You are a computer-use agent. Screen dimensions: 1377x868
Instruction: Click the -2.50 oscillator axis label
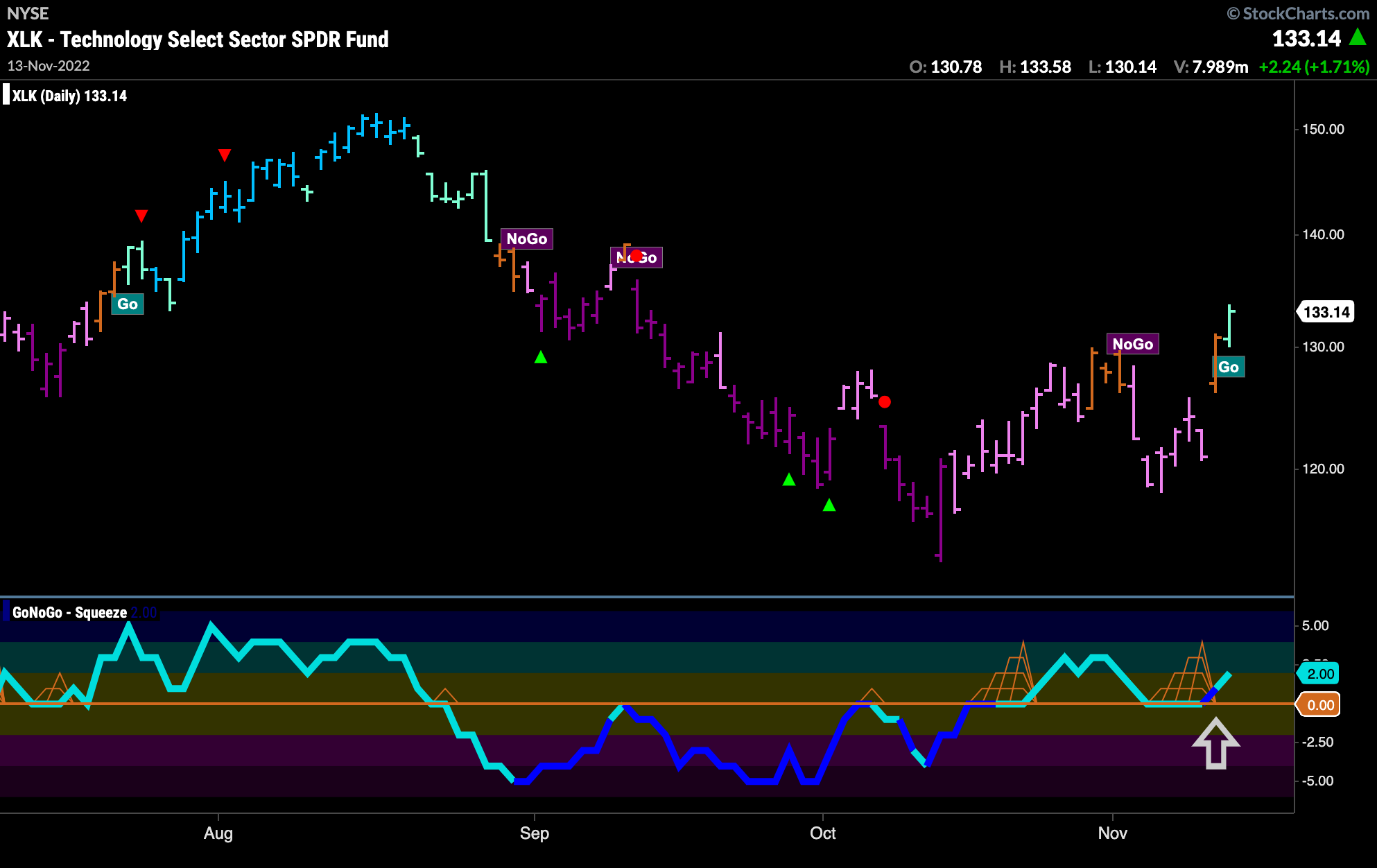point(1317,742)
